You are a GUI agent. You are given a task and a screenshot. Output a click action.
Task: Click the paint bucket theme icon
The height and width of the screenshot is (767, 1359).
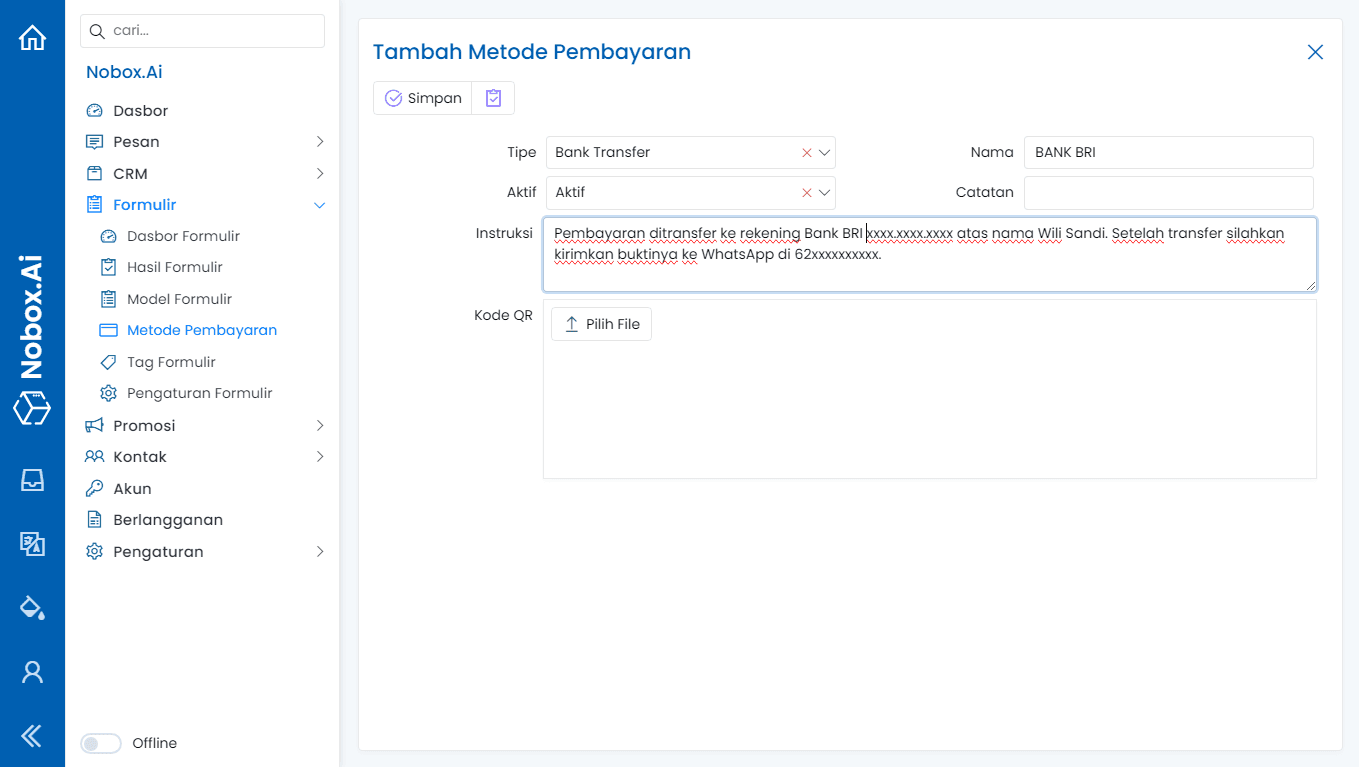(x=32, y=607)
